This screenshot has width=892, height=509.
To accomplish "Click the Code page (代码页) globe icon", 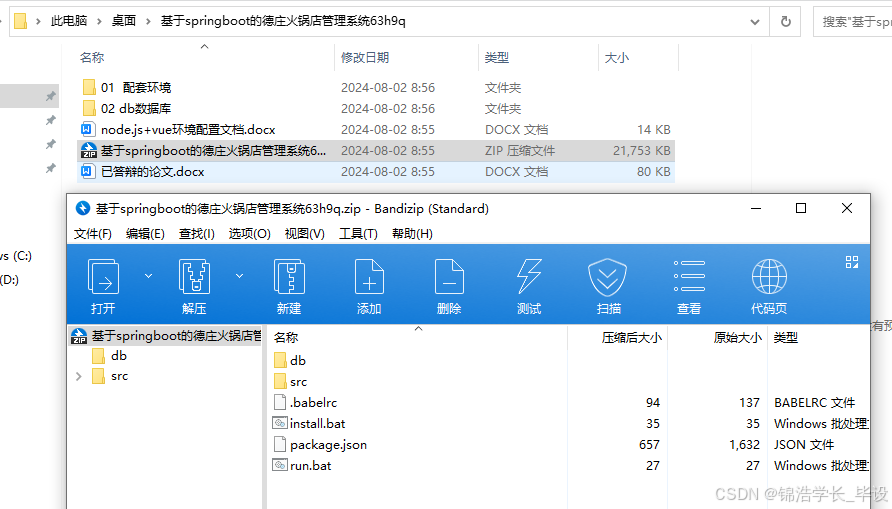I will (769, 276).
